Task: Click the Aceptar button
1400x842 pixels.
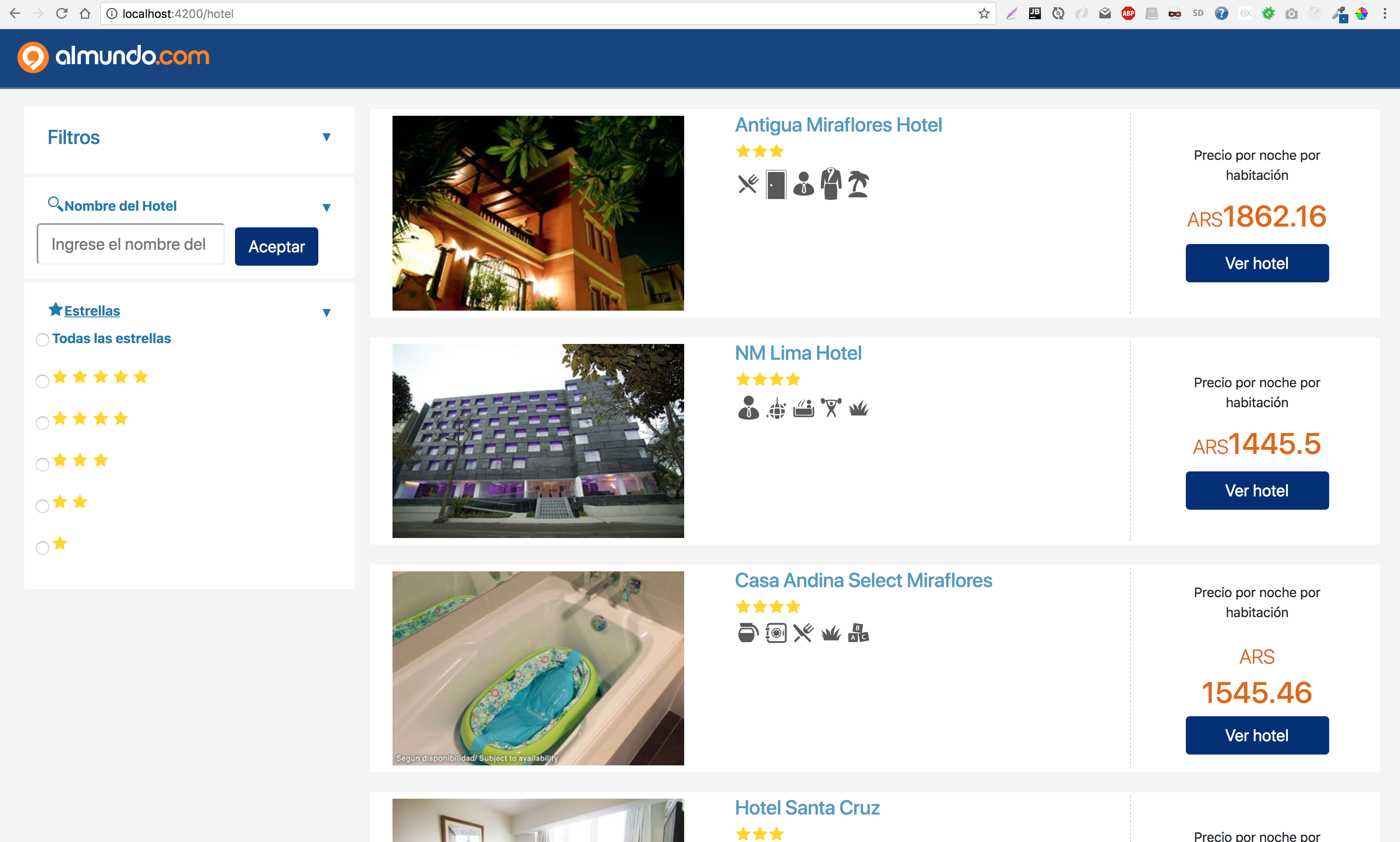Action: (277, 246)
